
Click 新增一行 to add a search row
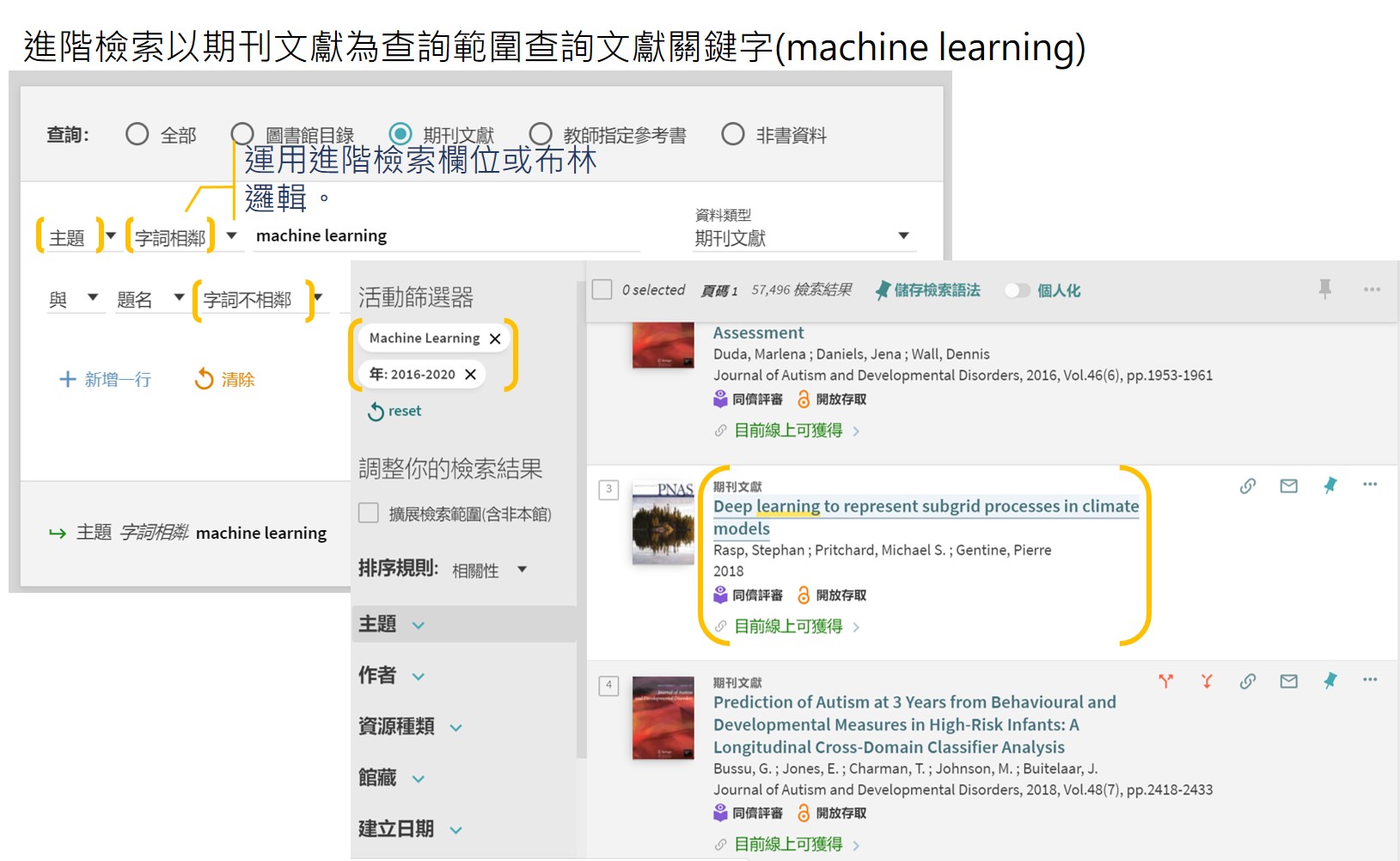click(106, 379)
